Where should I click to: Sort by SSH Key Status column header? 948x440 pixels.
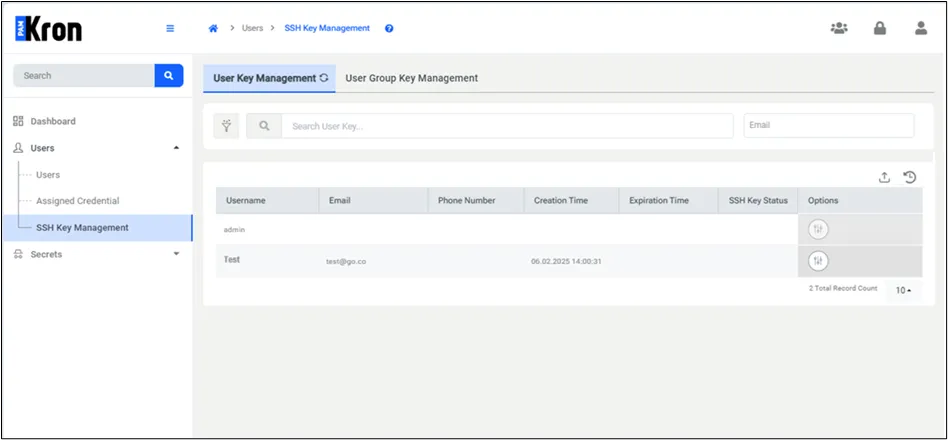758,200
